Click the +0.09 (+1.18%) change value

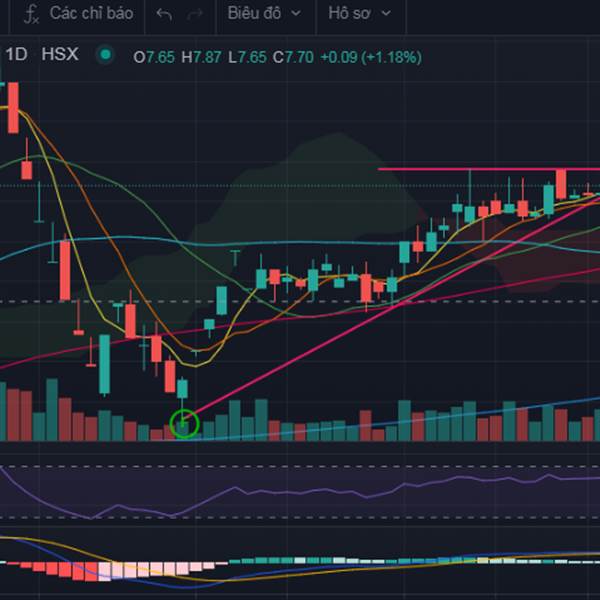click(371, 57)
